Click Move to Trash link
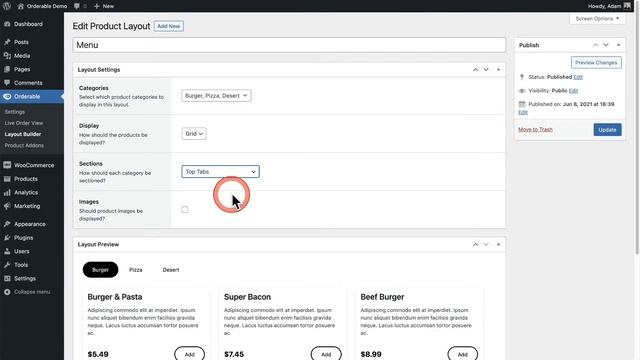 535,129
